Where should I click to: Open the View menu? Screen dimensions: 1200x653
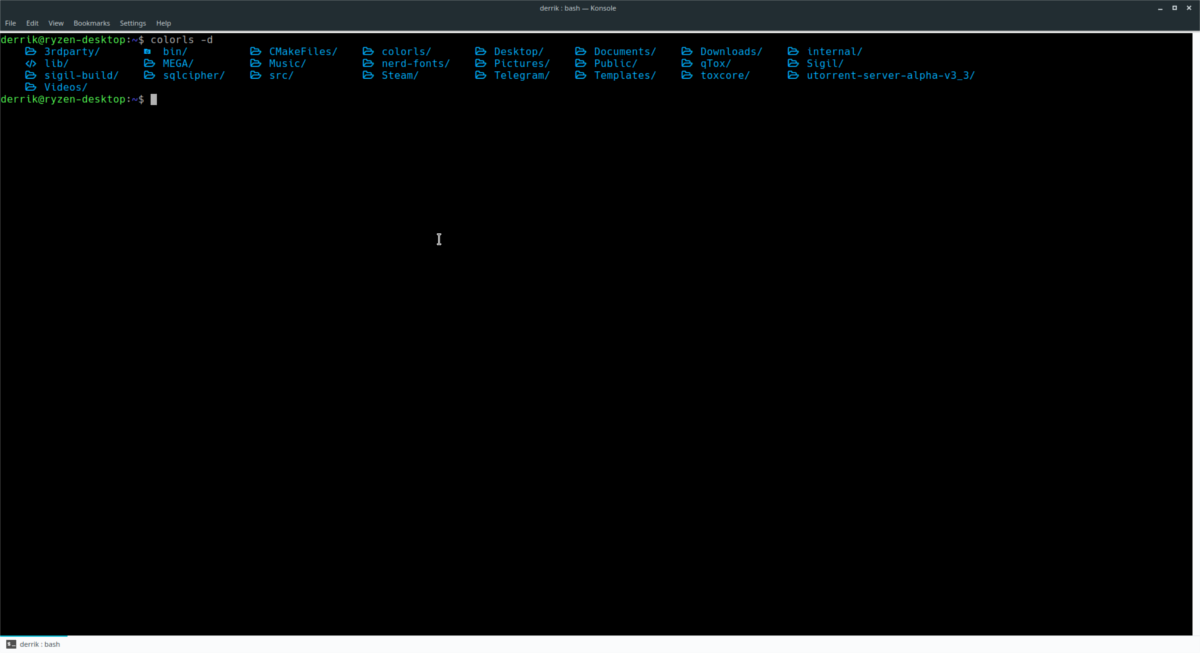click(x=56, y=23)
